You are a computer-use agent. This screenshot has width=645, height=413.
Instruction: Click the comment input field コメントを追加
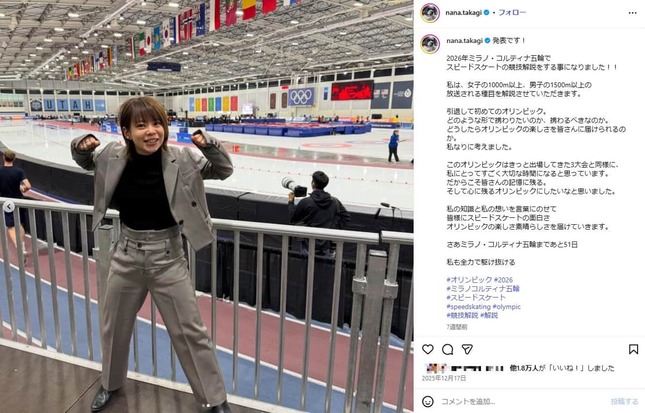click(522, 401)
